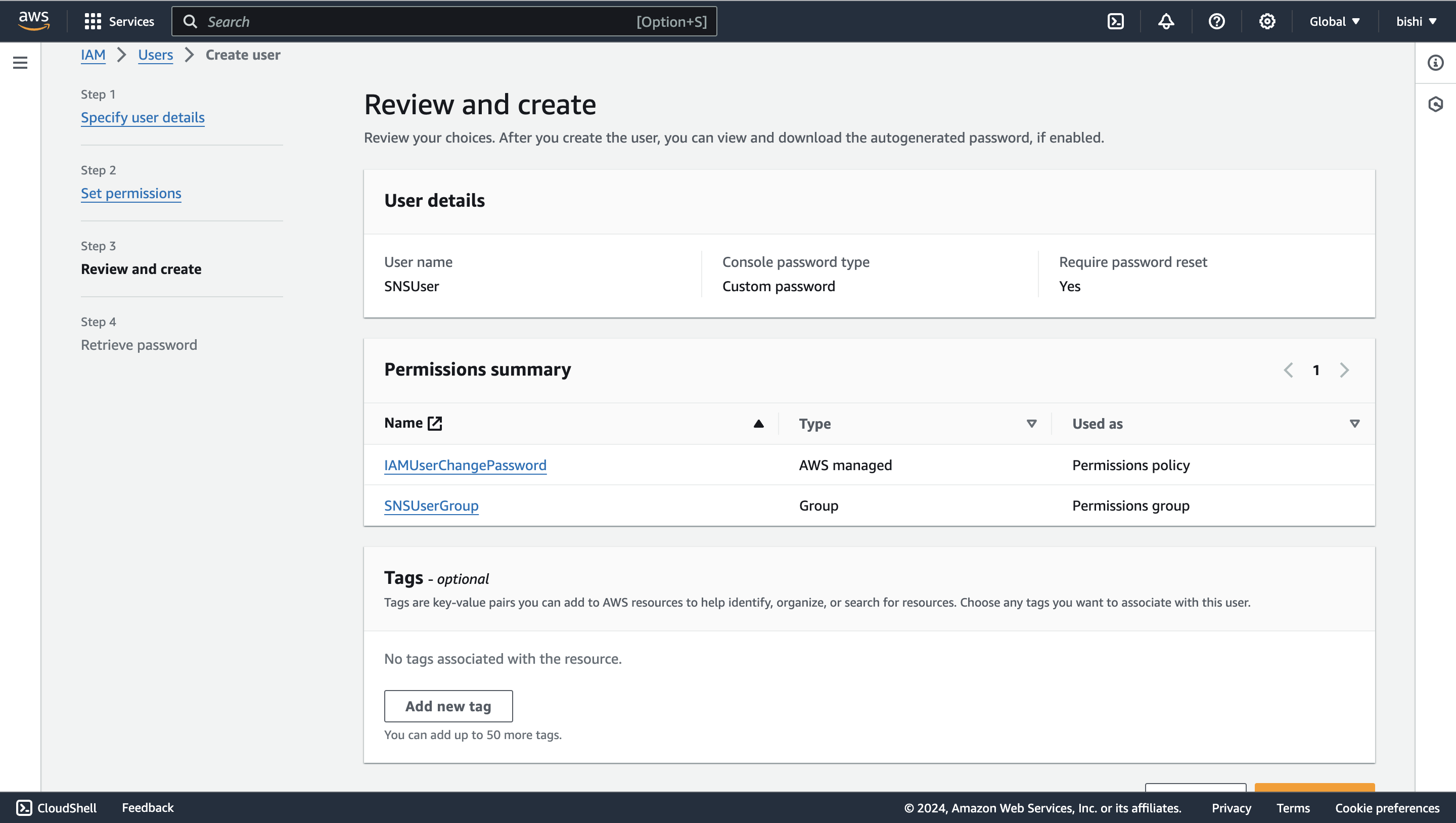1456x823 pixels.
Task: Open the IAMUserChangePassword policy link
Action: click(465, 465)
